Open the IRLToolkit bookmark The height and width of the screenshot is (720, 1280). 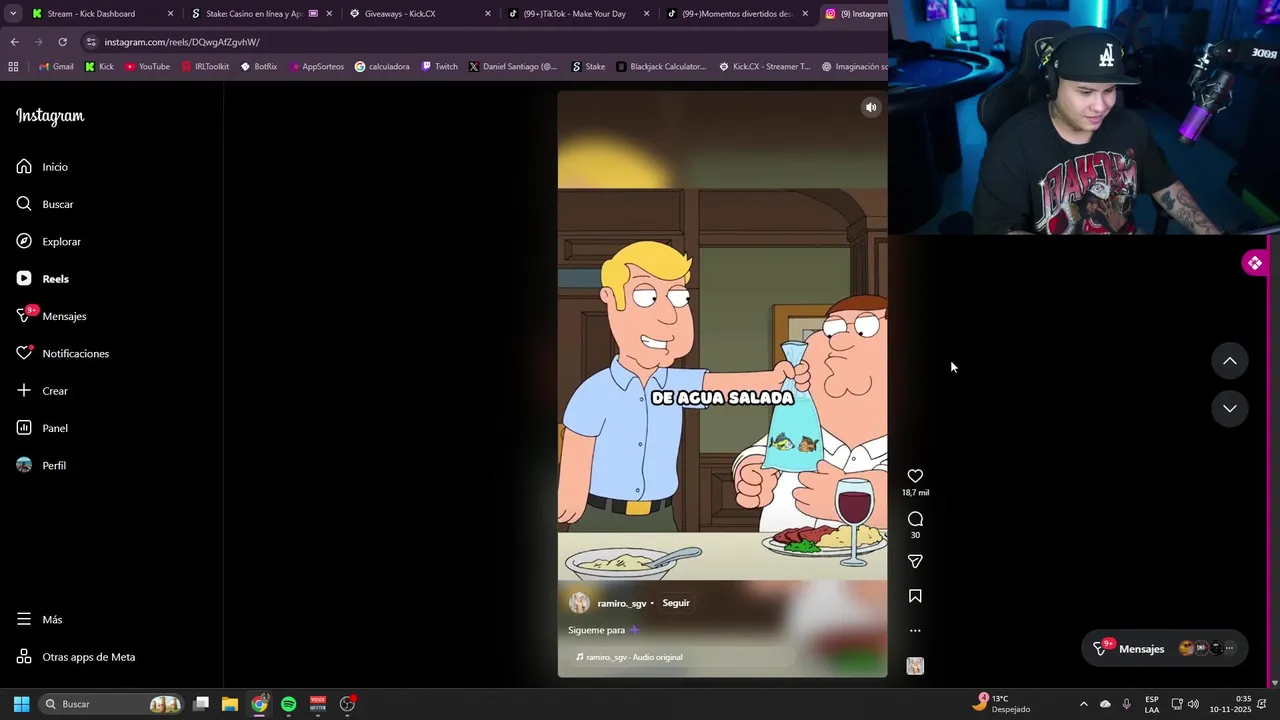[x=205, y=67]
